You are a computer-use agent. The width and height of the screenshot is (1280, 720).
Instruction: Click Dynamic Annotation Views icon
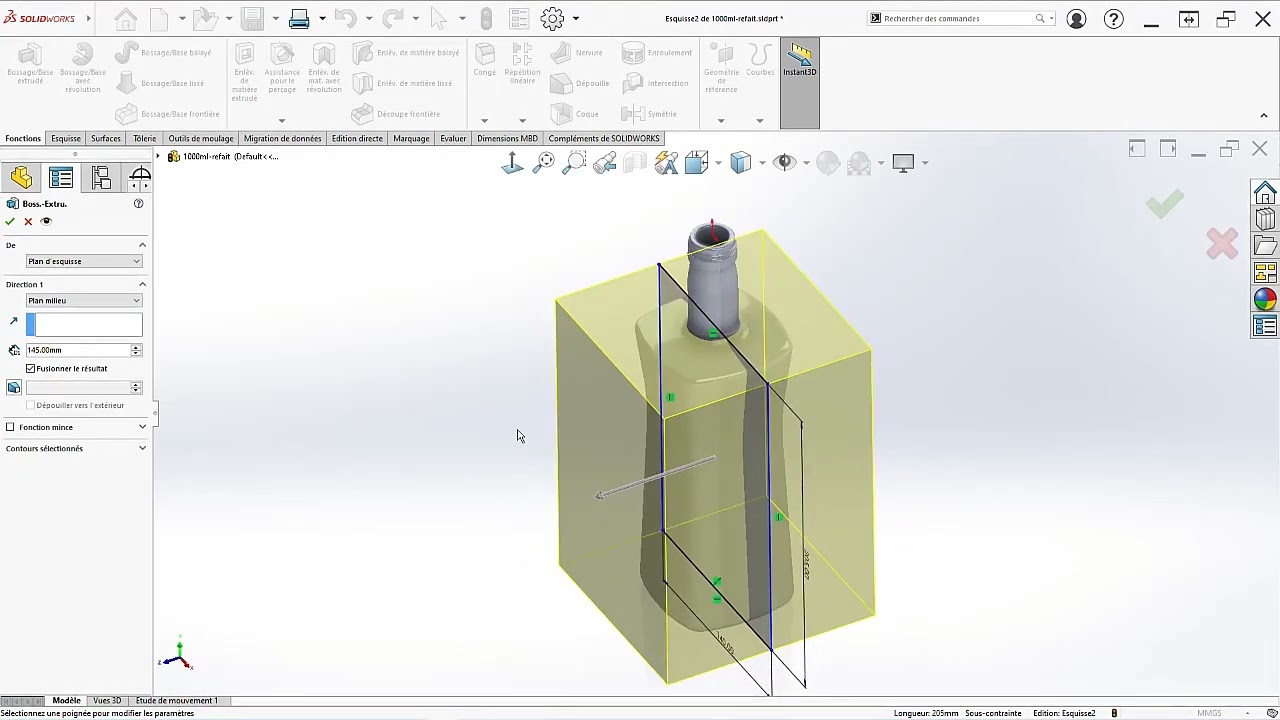[x=666, y=163]
